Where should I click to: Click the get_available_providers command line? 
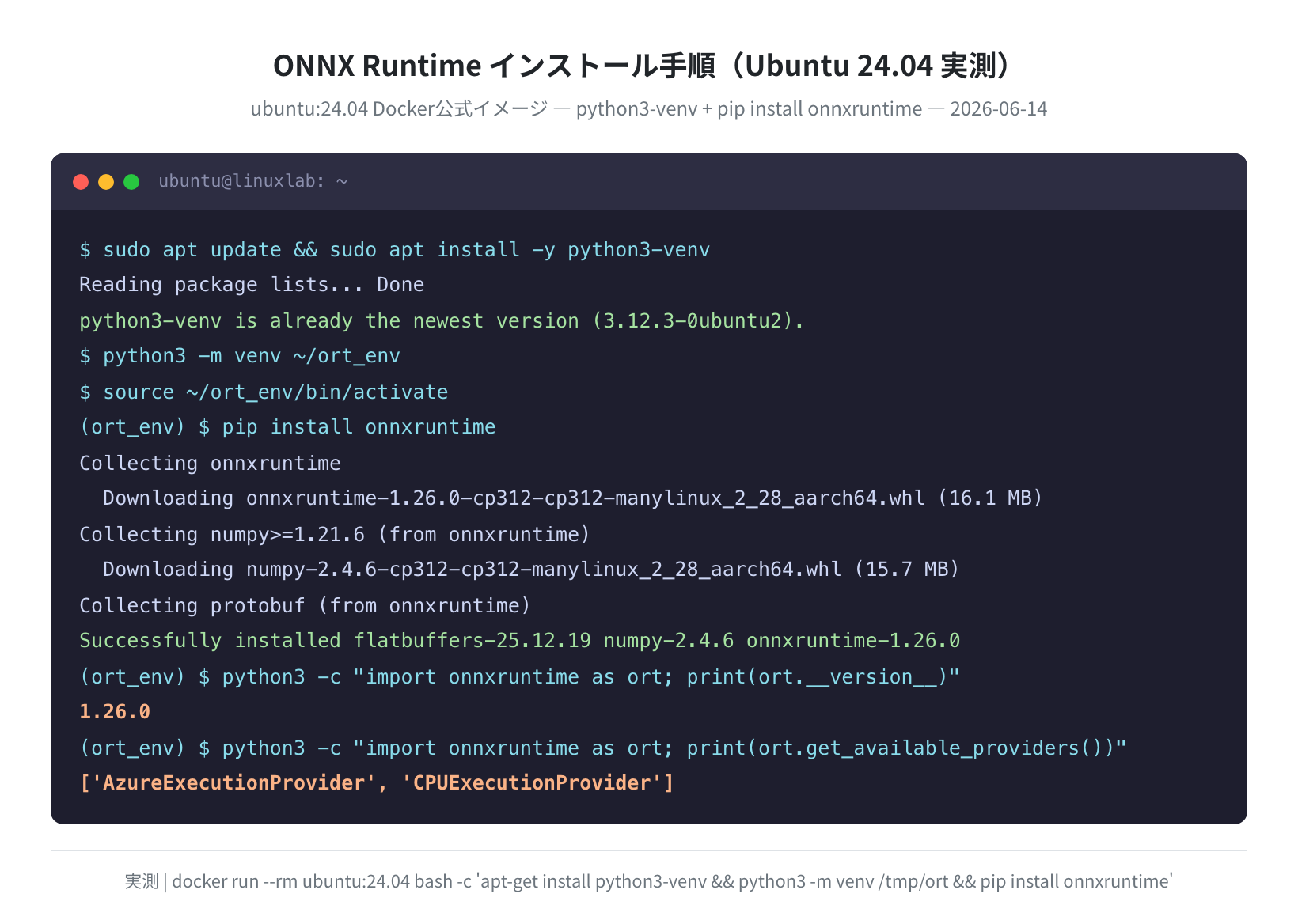(602, 748)
